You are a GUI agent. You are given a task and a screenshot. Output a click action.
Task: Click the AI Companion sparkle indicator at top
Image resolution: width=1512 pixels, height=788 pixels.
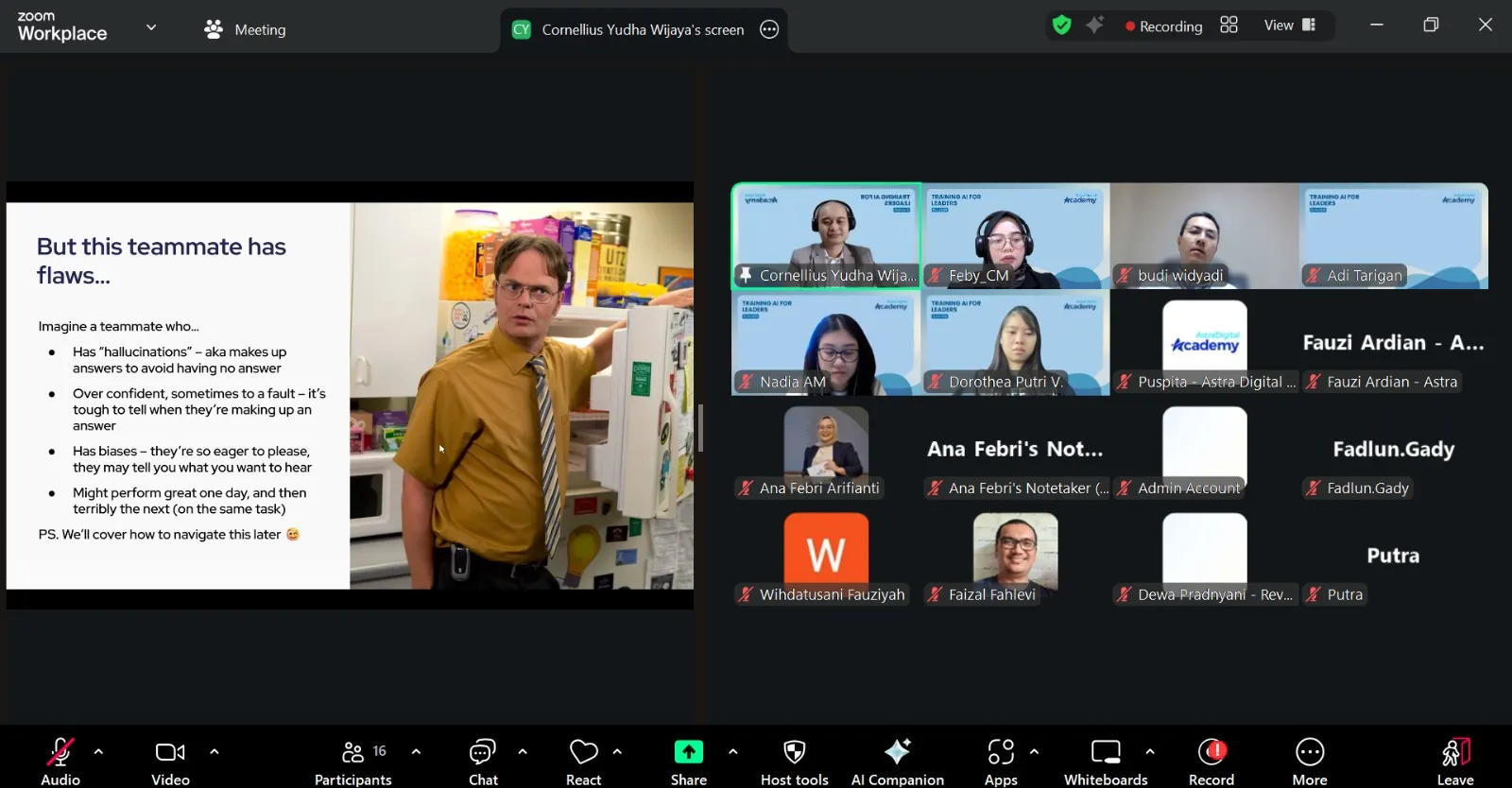[1094, 26]
